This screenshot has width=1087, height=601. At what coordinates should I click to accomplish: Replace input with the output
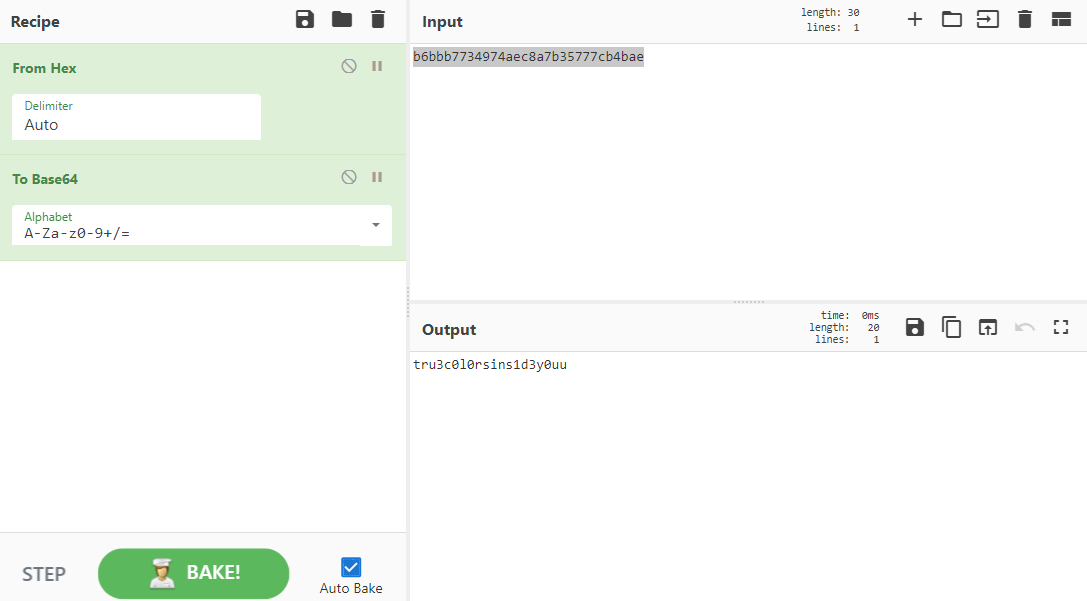click(988, 327)
